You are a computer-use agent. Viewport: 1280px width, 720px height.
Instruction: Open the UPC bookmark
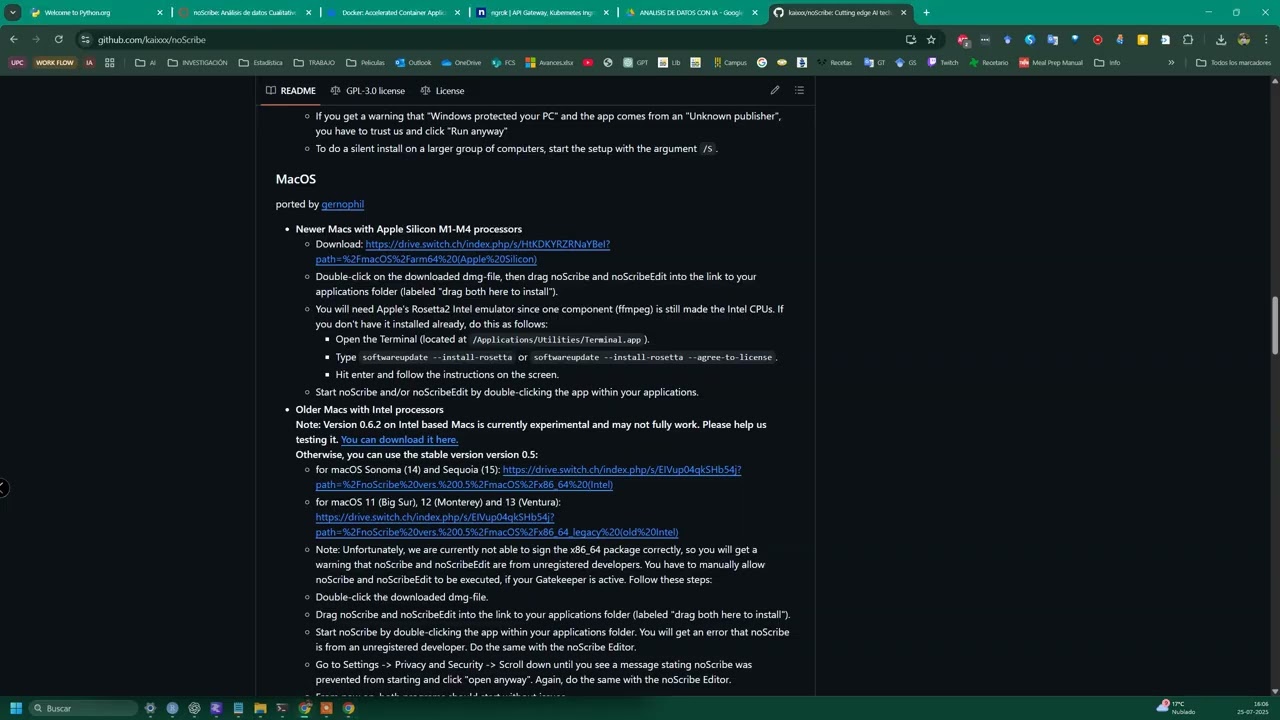(x=17, y=62)
